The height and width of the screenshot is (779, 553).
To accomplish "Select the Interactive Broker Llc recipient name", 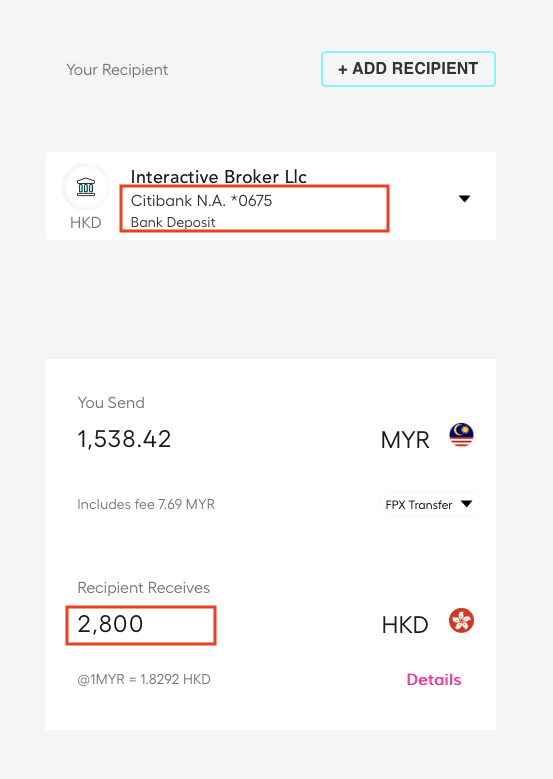I will 219,177.
